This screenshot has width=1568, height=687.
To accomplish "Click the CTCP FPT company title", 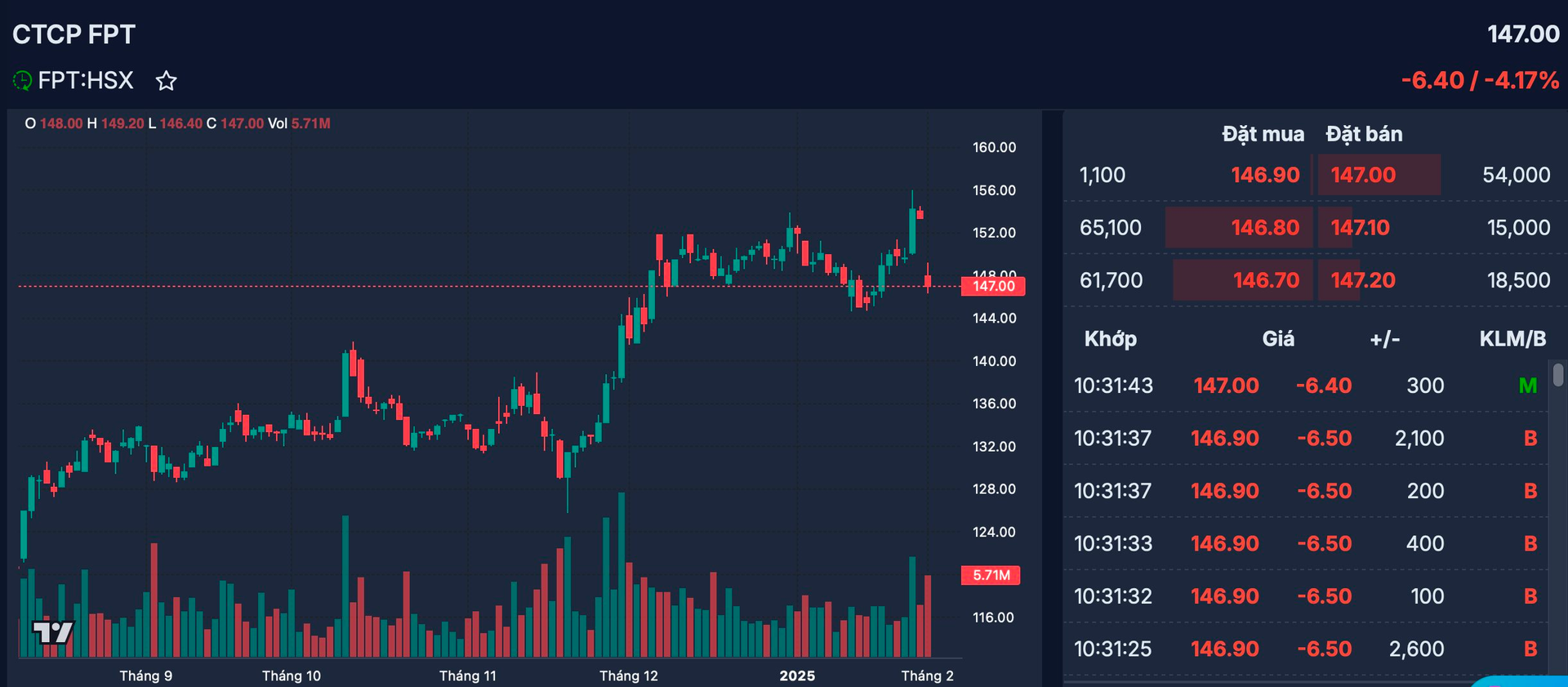I will click(73, 34).
